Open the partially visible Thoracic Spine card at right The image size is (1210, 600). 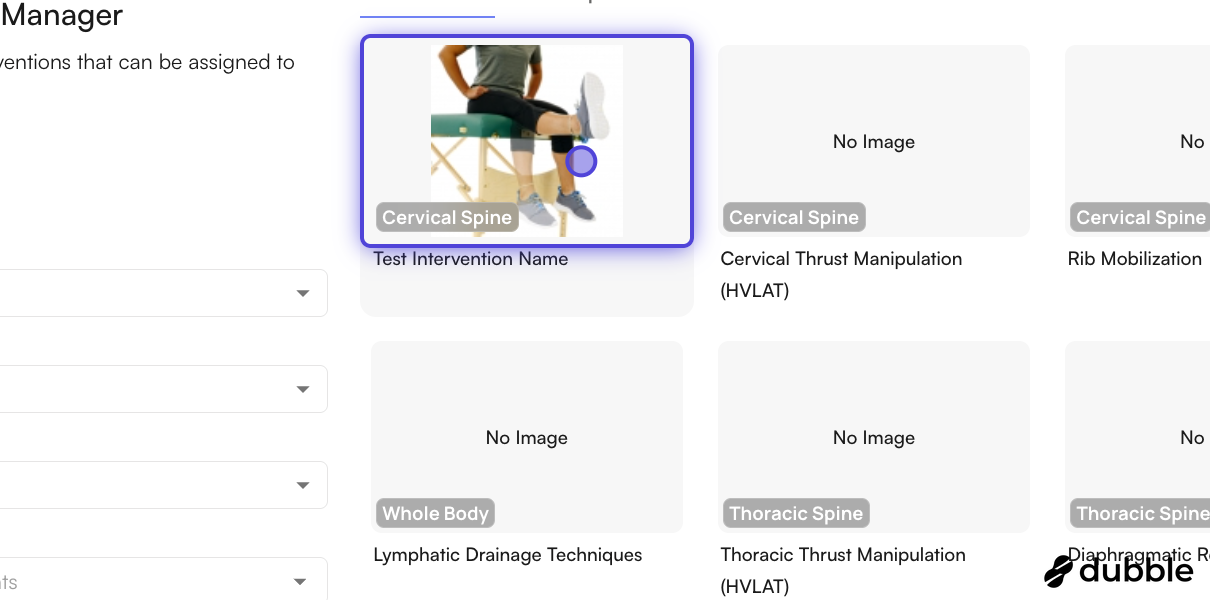tap(1138, 437)
